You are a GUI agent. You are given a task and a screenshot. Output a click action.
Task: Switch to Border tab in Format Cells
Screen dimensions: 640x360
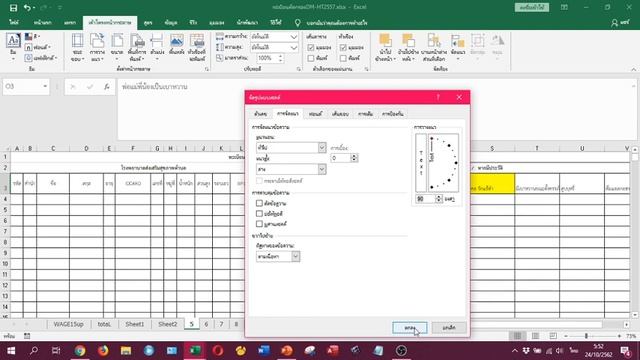pos(340,114)
